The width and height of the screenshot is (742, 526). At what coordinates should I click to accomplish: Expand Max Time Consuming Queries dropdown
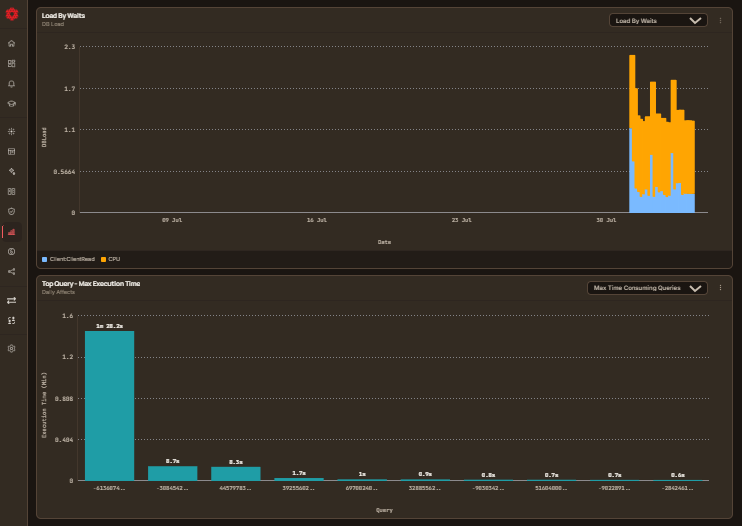647,288
